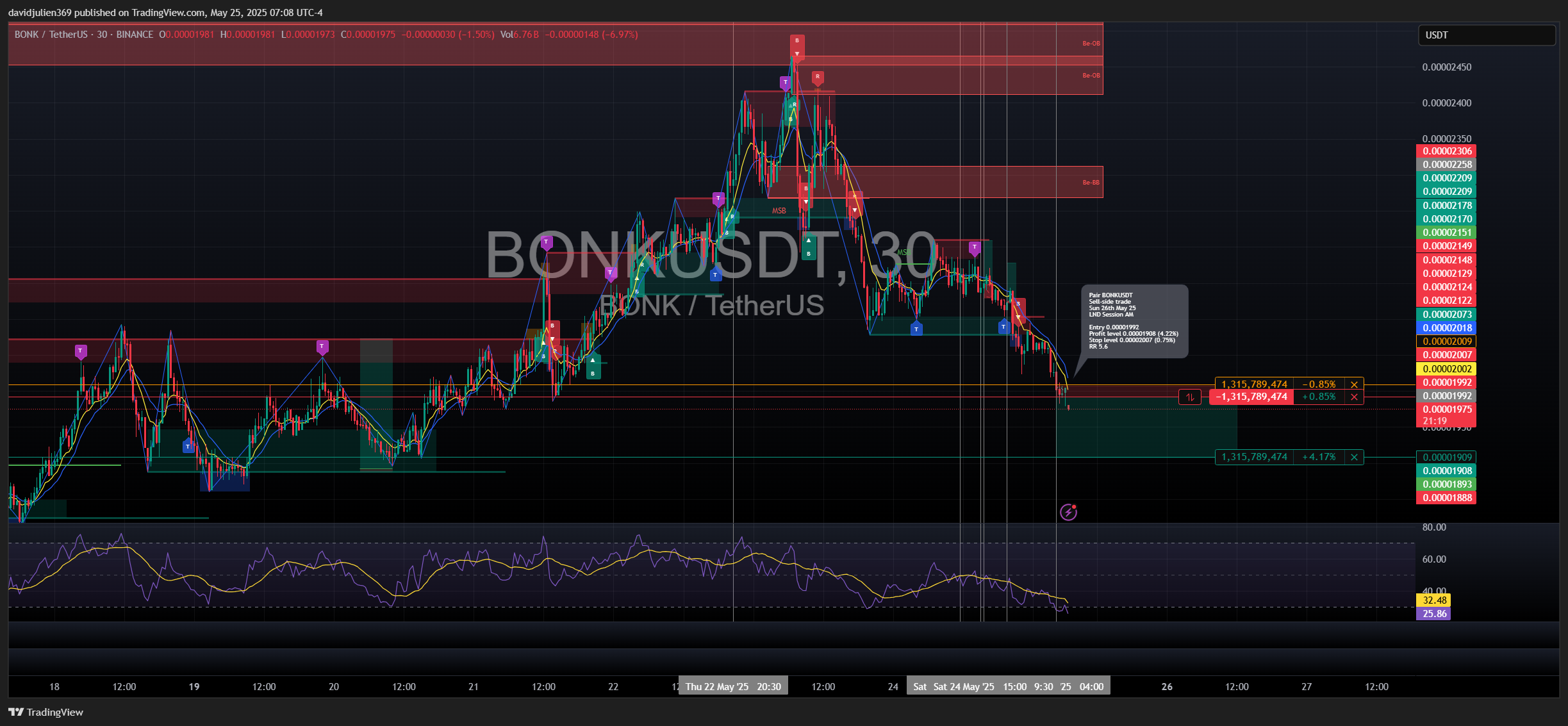Click the Sat 24 May '25 15:00 time label
Screen dimensions: 1568x726
[980, 687]
